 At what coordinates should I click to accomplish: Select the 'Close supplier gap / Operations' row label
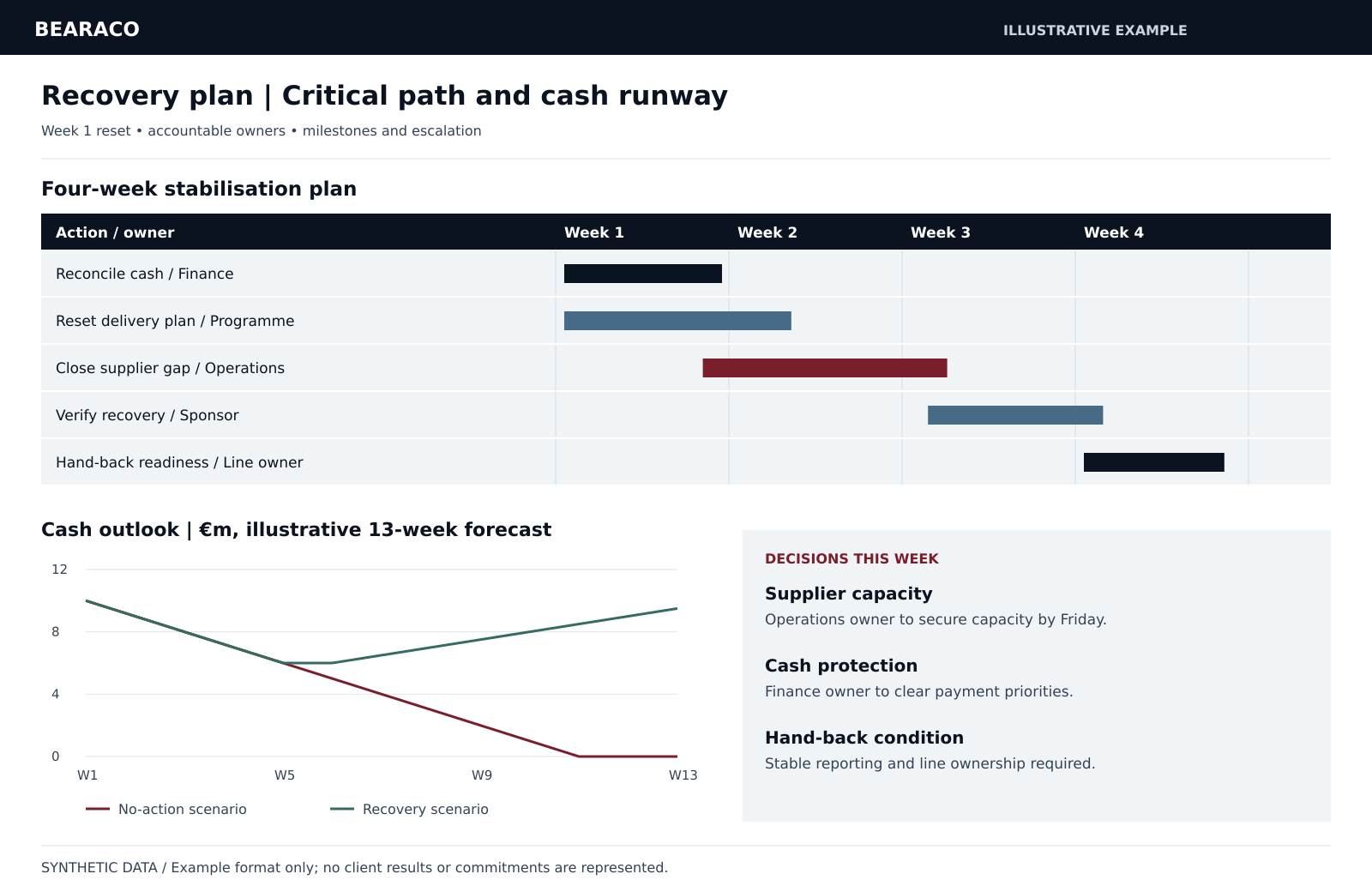170,368
